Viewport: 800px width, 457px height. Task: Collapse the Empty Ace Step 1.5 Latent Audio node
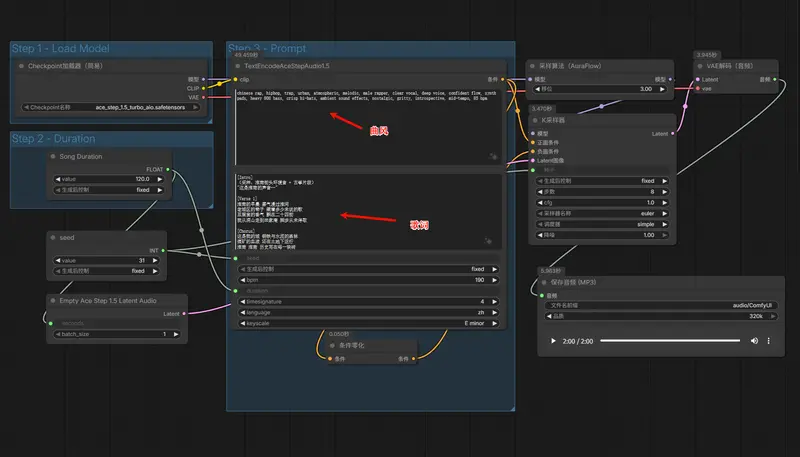(53, 301)
